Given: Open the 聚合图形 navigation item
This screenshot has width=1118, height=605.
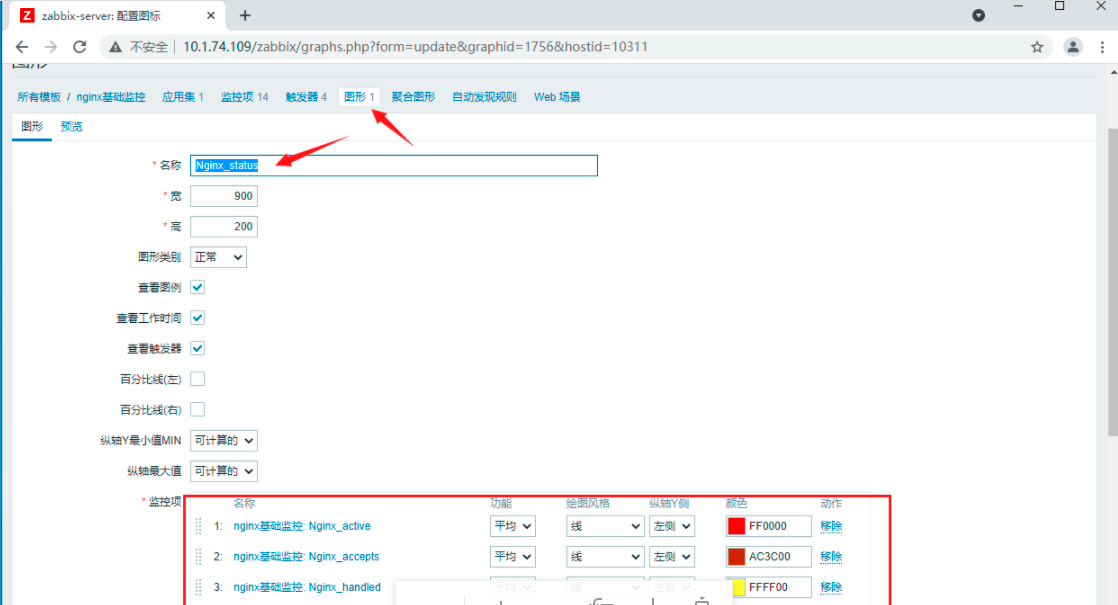Looking at the screenshot, I should pos(414,97).
